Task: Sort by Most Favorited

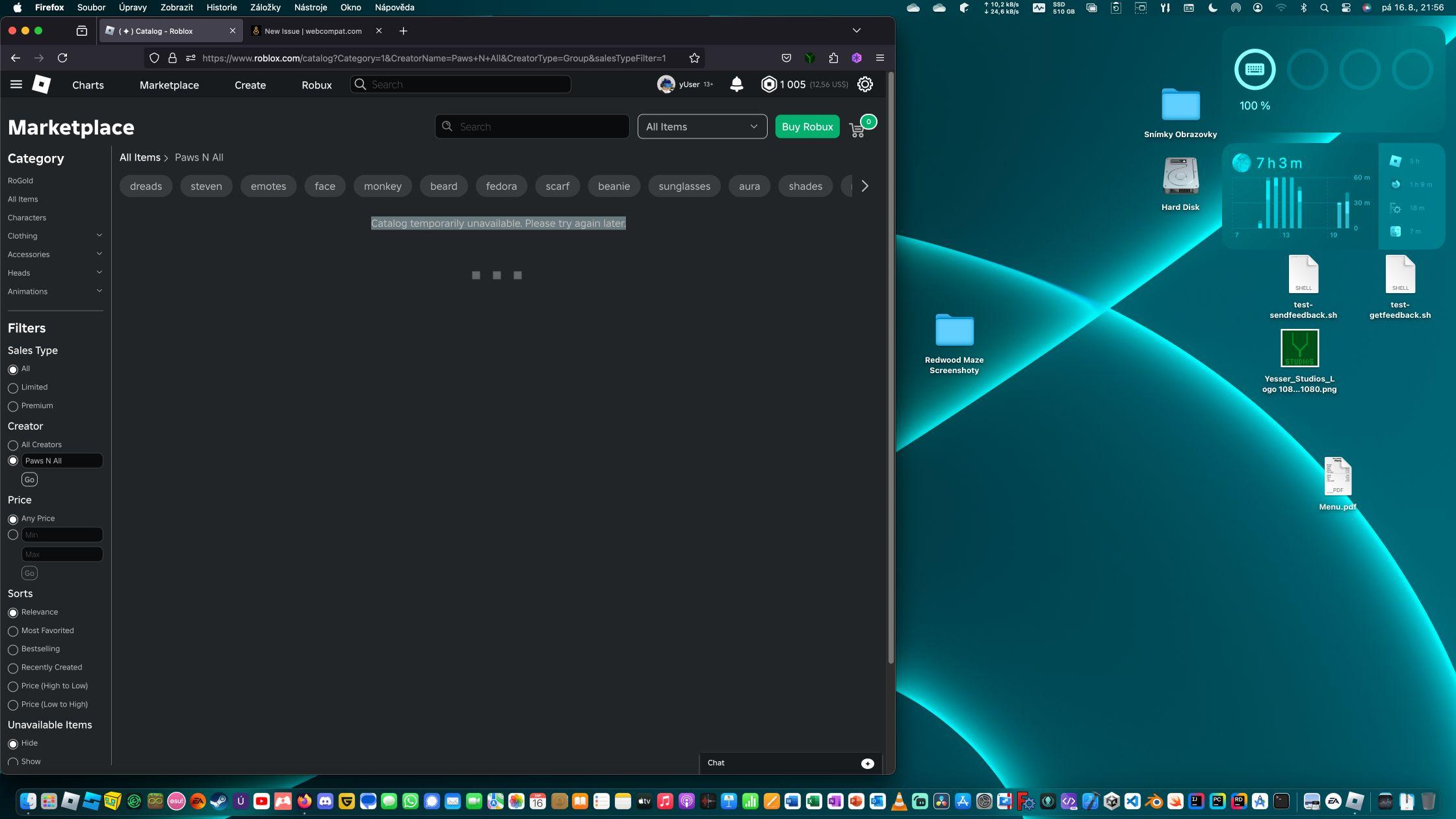Action: tap(13, 631)
